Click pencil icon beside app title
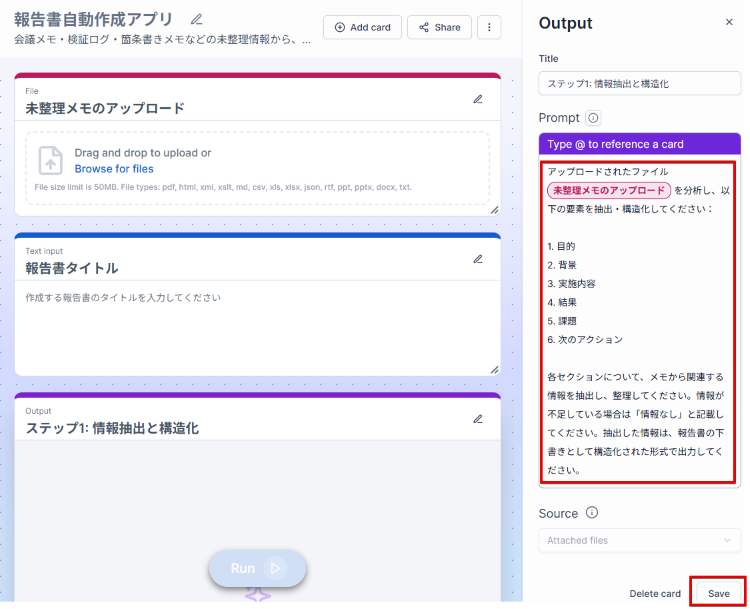The image size is (750, 609). (196, 19)
